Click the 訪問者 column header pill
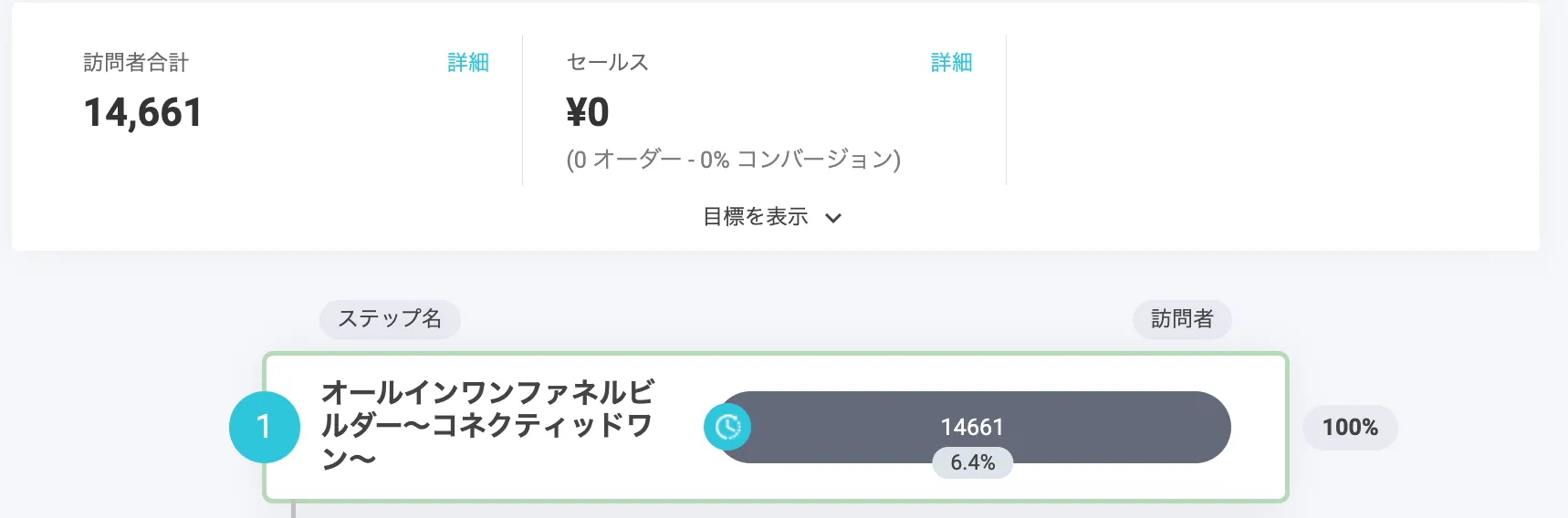The width and height of the screenshot is (1568, 518). 1182,319
